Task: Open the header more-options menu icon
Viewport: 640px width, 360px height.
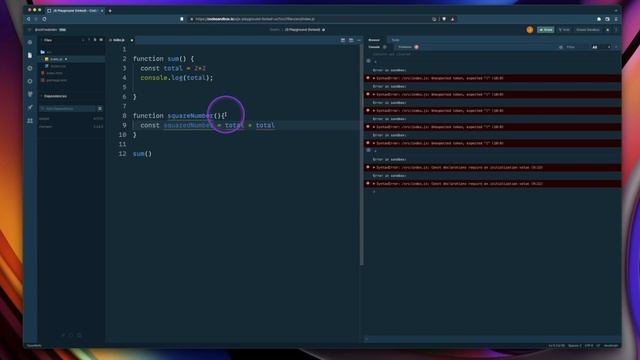Action: click(x=616, y=30)
